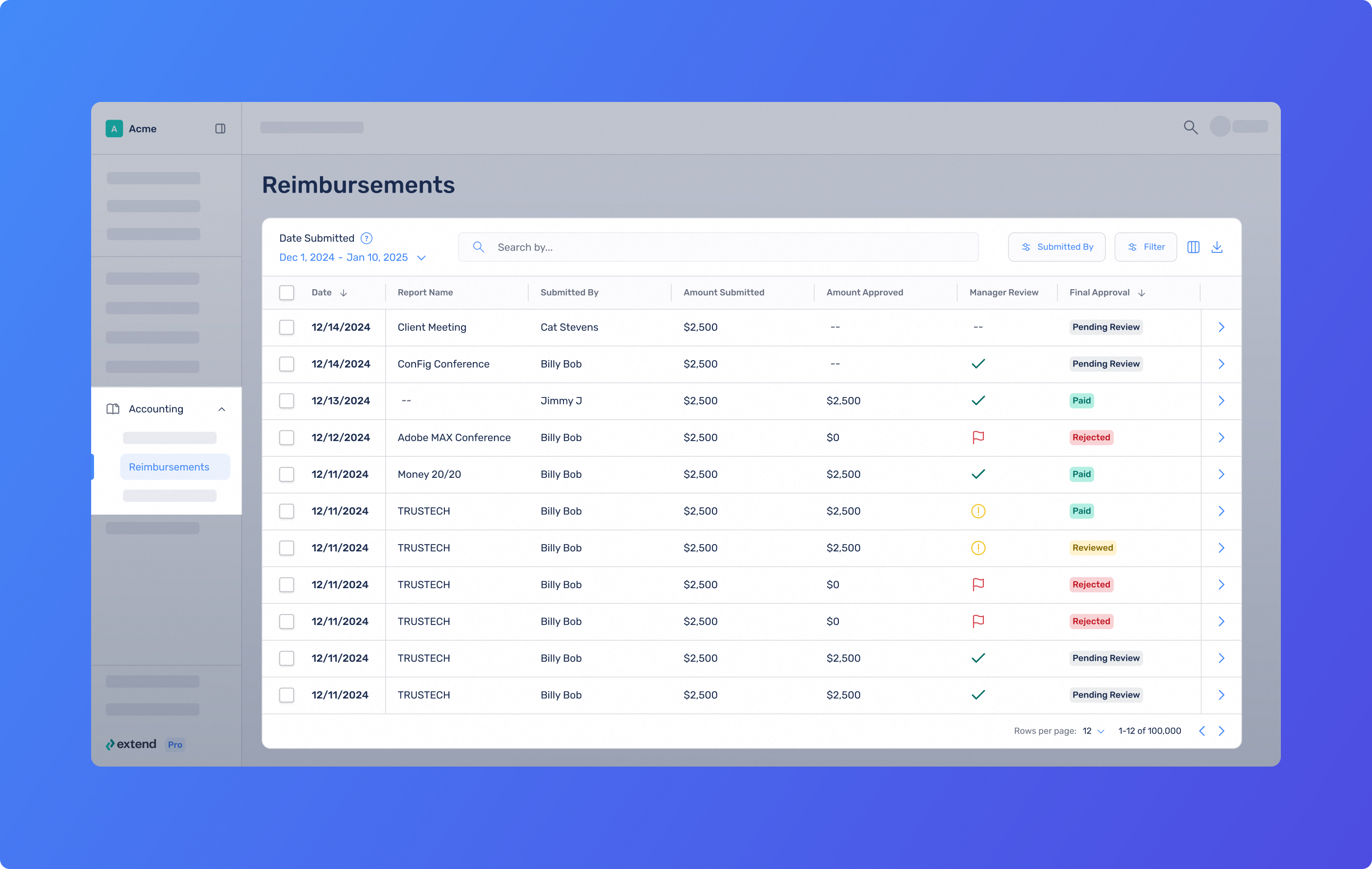Image resolution: width=1372 pixels, height=869 pixels.
Task: Go to previous page arrow
Action: click(1201, 731)
